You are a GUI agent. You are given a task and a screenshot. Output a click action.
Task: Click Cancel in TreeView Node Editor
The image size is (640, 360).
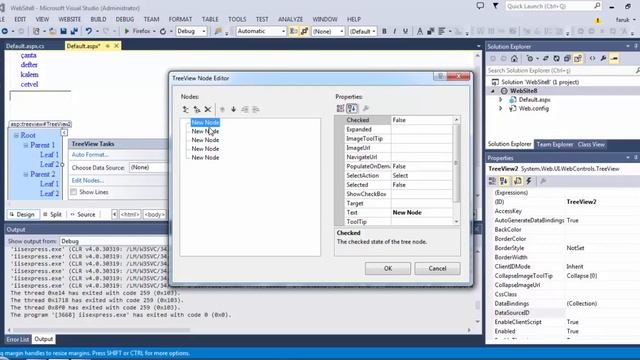click(437, 268)
